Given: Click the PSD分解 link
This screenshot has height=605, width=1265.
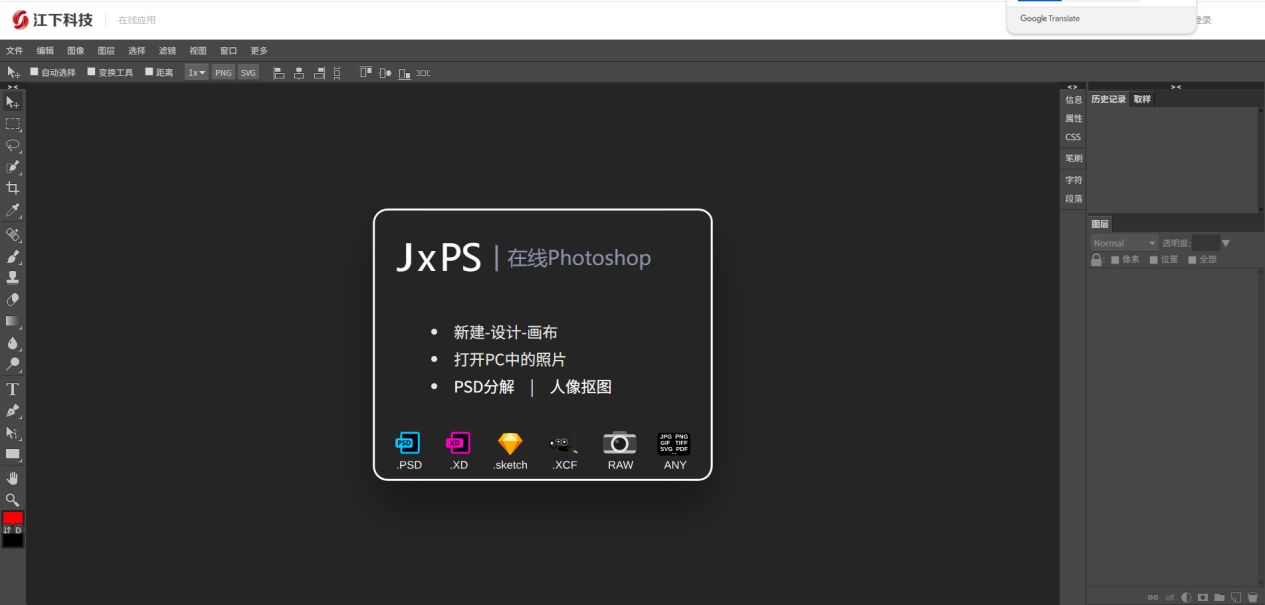Looking at the screenshot, I should [484, 387].
